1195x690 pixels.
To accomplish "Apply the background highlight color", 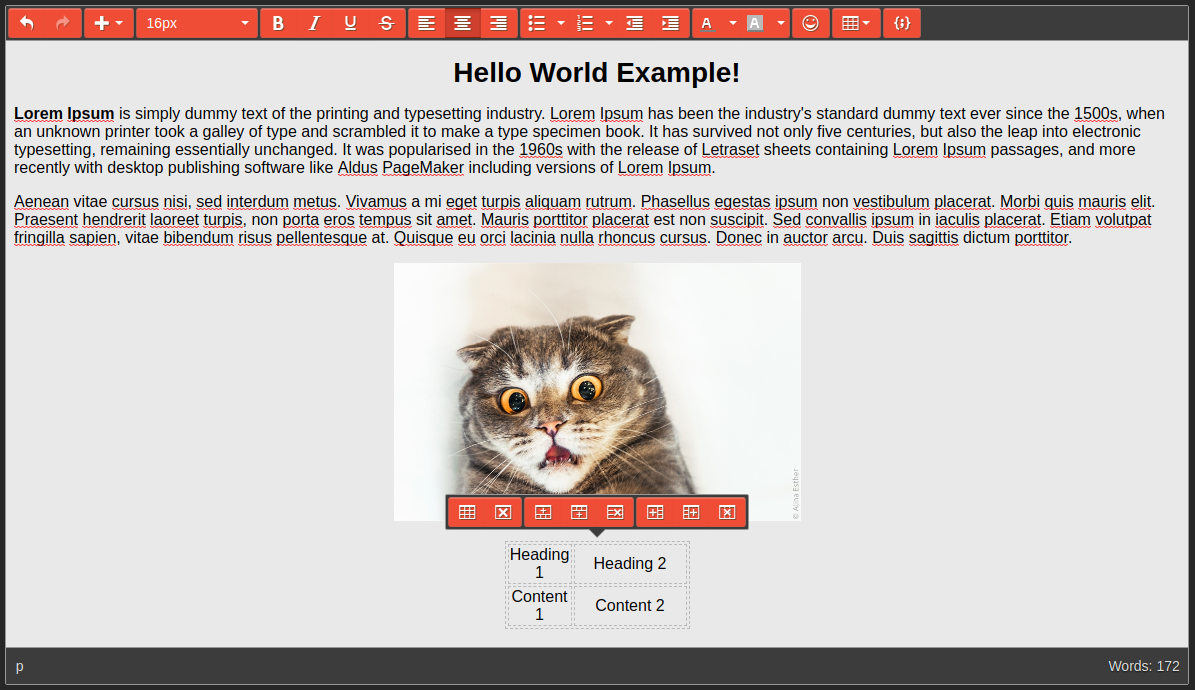I will [755, 24].
